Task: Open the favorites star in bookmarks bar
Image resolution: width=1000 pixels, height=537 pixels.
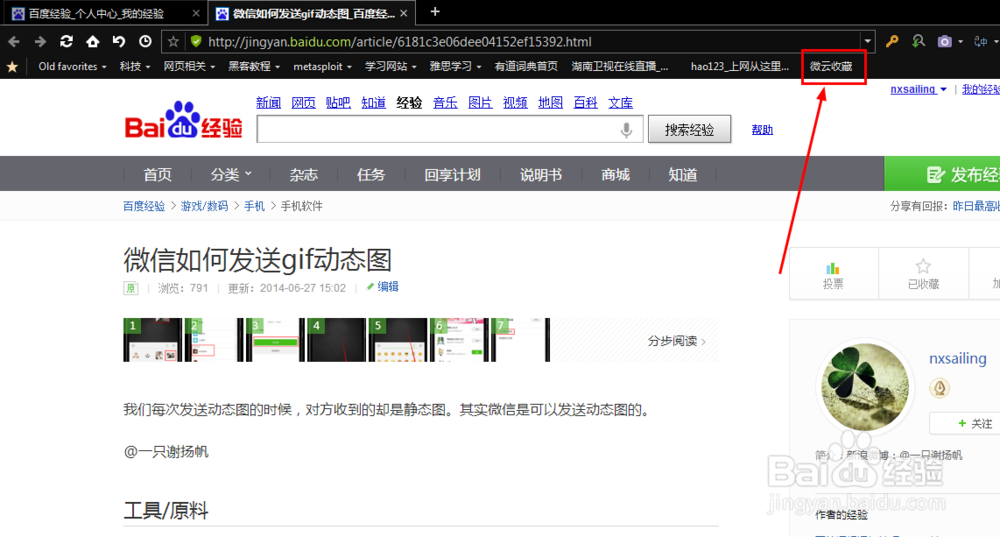Action: (12, 66)
